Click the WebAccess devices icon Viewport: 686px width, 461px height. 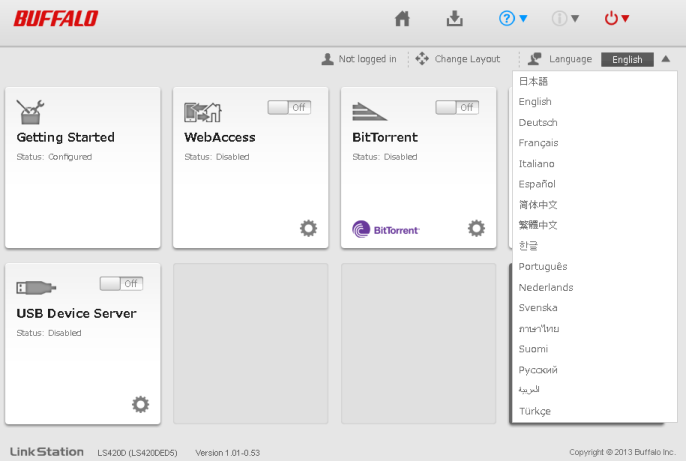pos(203,112)
